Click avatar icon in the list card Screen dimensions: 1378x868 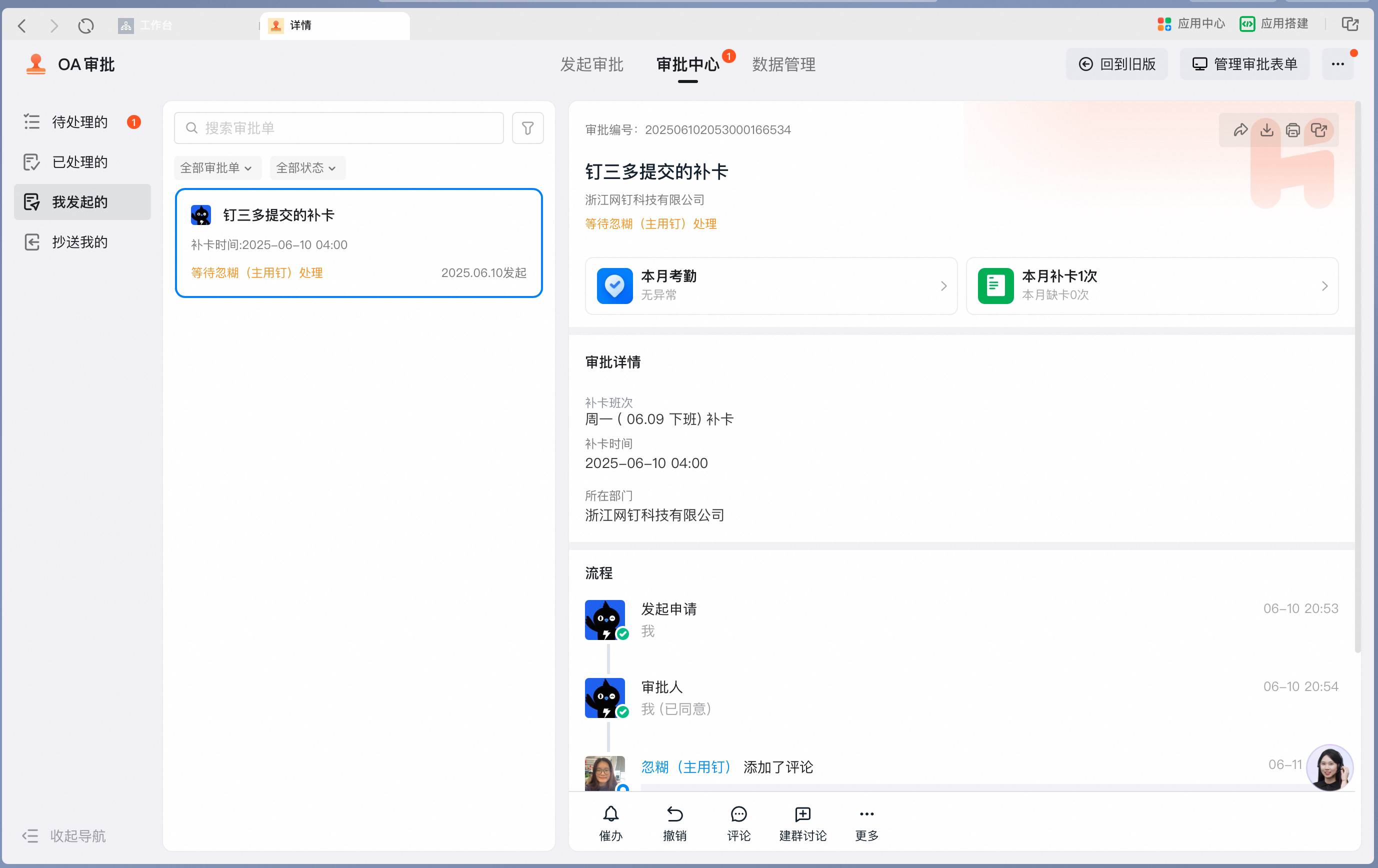tap(201, 215)
